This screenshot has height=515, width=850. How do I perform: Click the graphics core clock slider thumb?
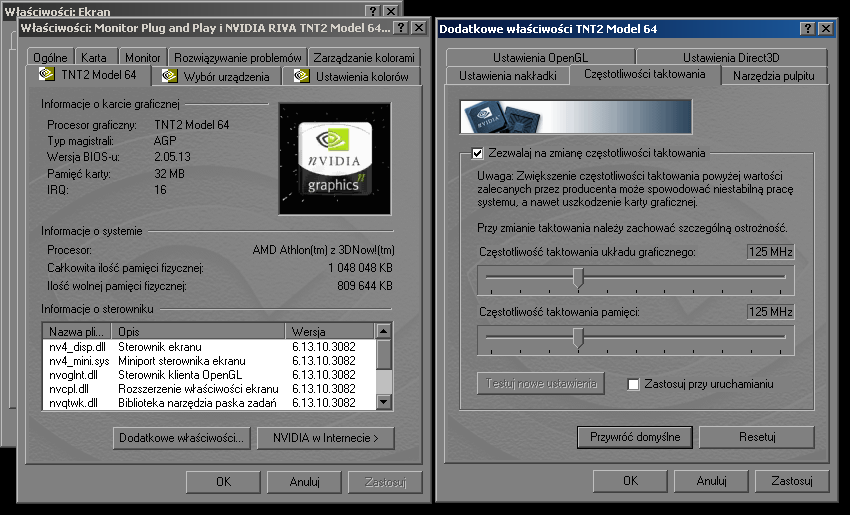[x=577, y=278]
